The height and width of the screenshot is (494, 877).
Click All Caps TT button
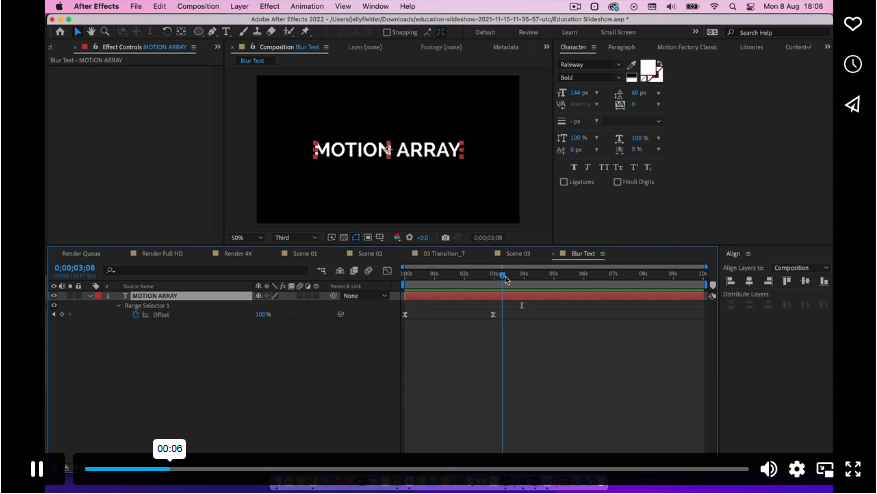(603, 167)
